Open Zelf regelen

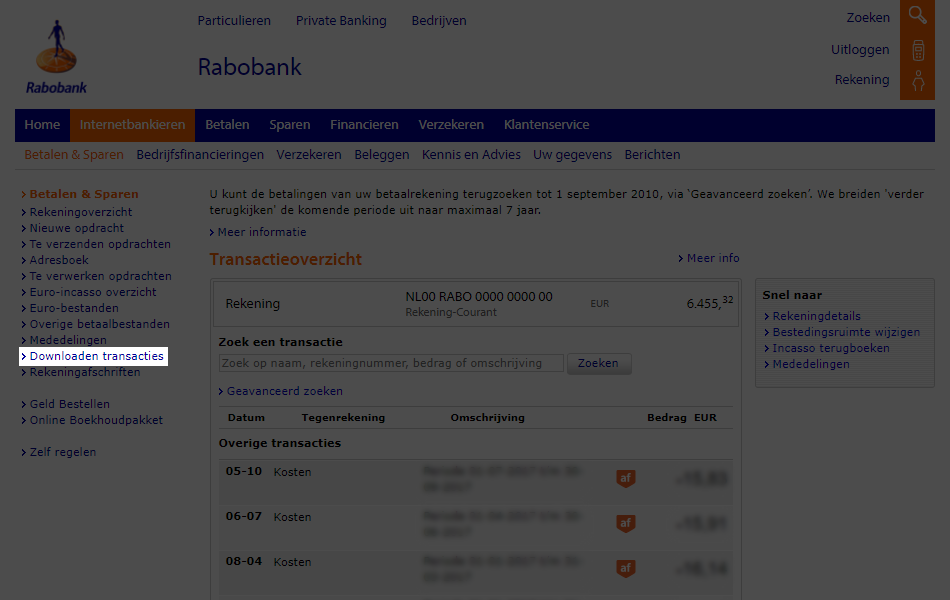tap(63, 452)
